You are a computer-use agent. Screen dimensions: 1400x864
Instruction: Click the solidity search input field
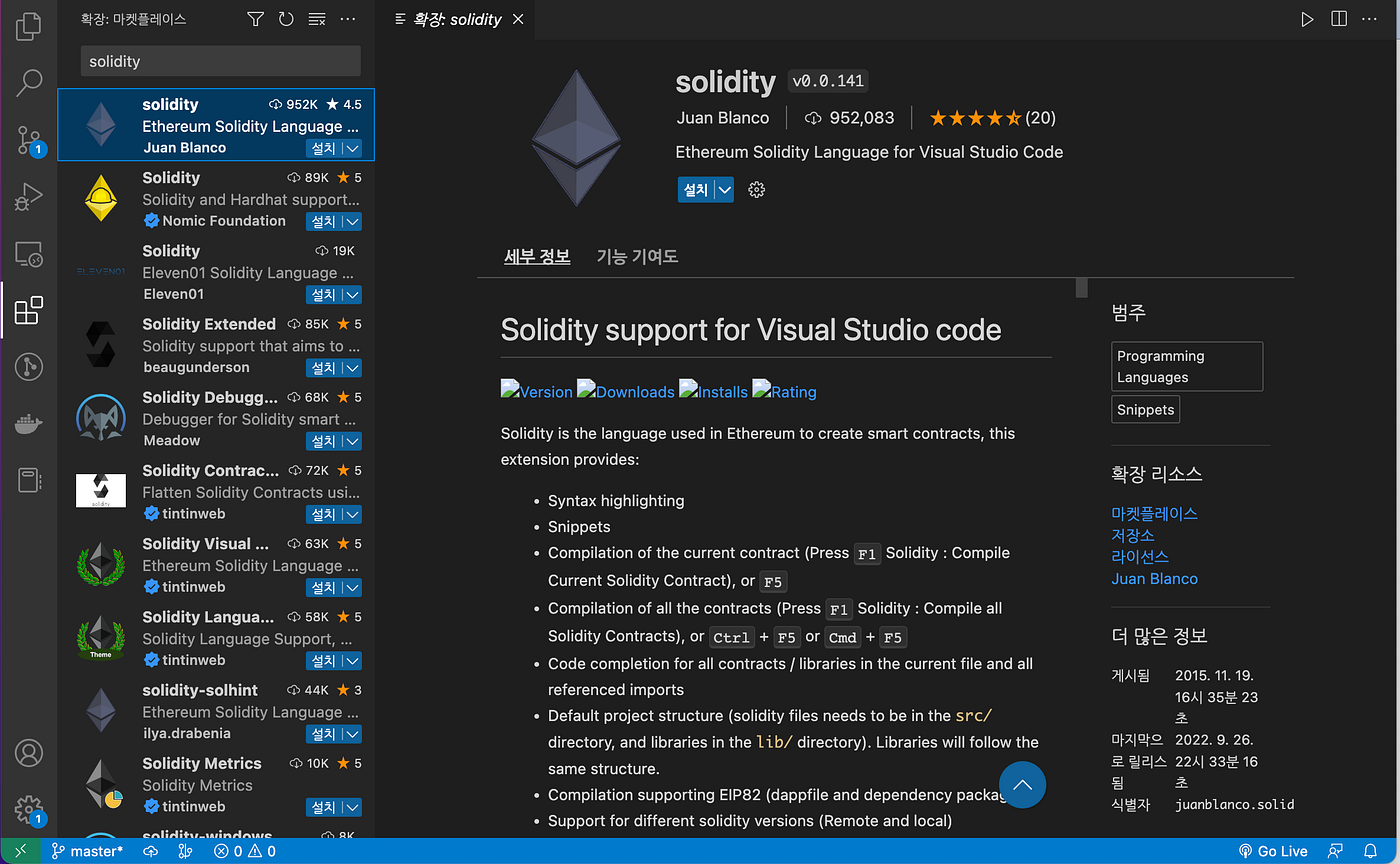click(220, 61)
